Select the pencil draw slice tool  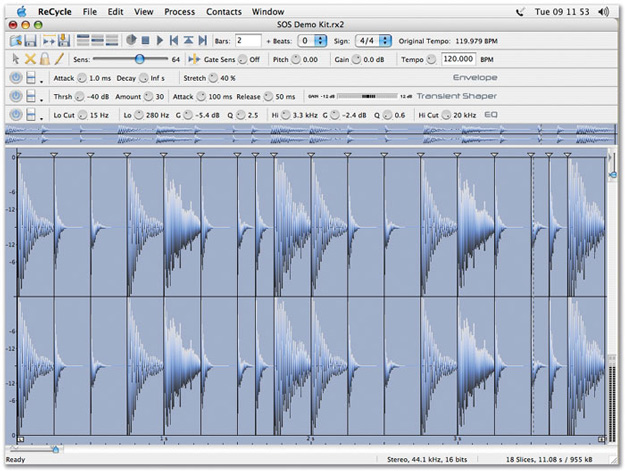click(x=59, y=59)
